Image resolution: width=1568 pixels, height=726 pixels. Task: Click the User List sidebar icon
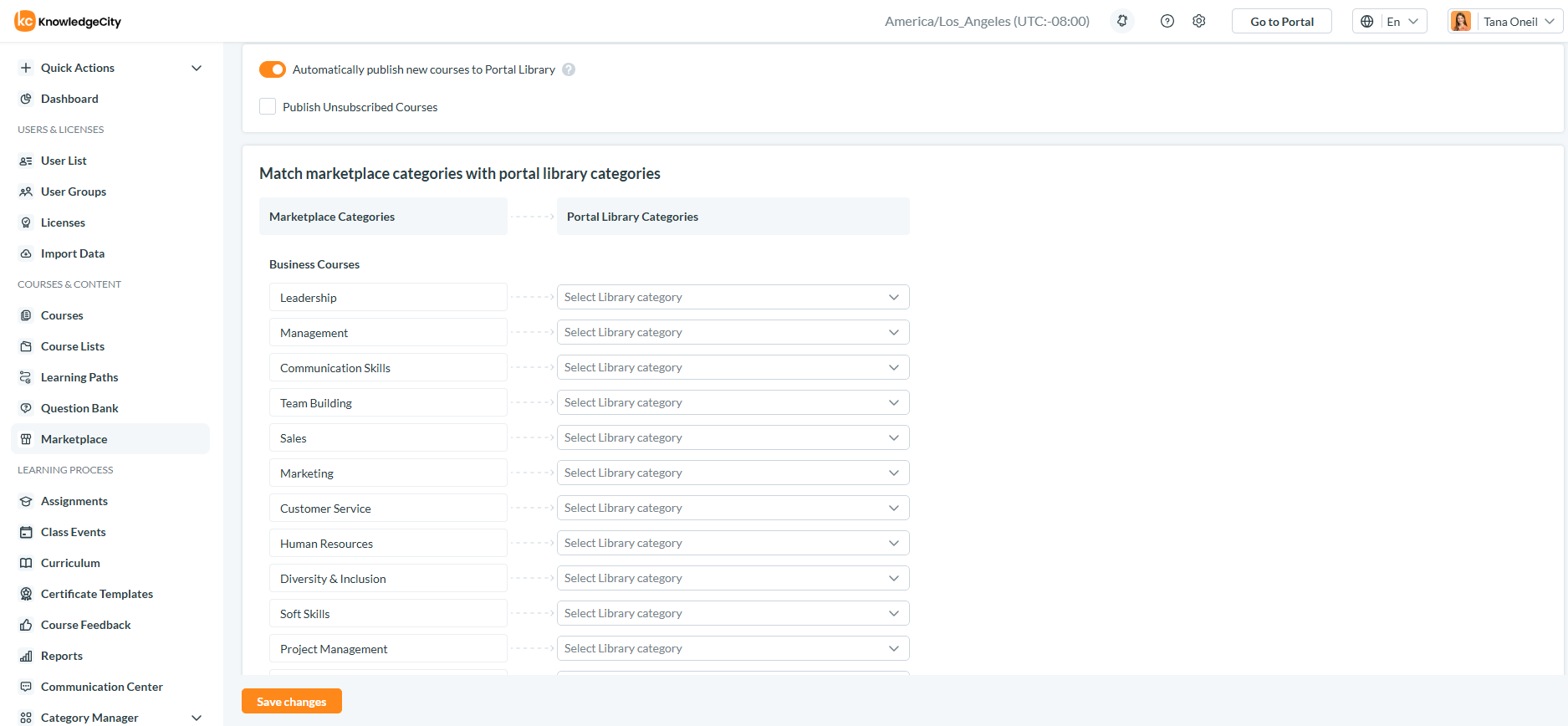click(x=26, y=161)
